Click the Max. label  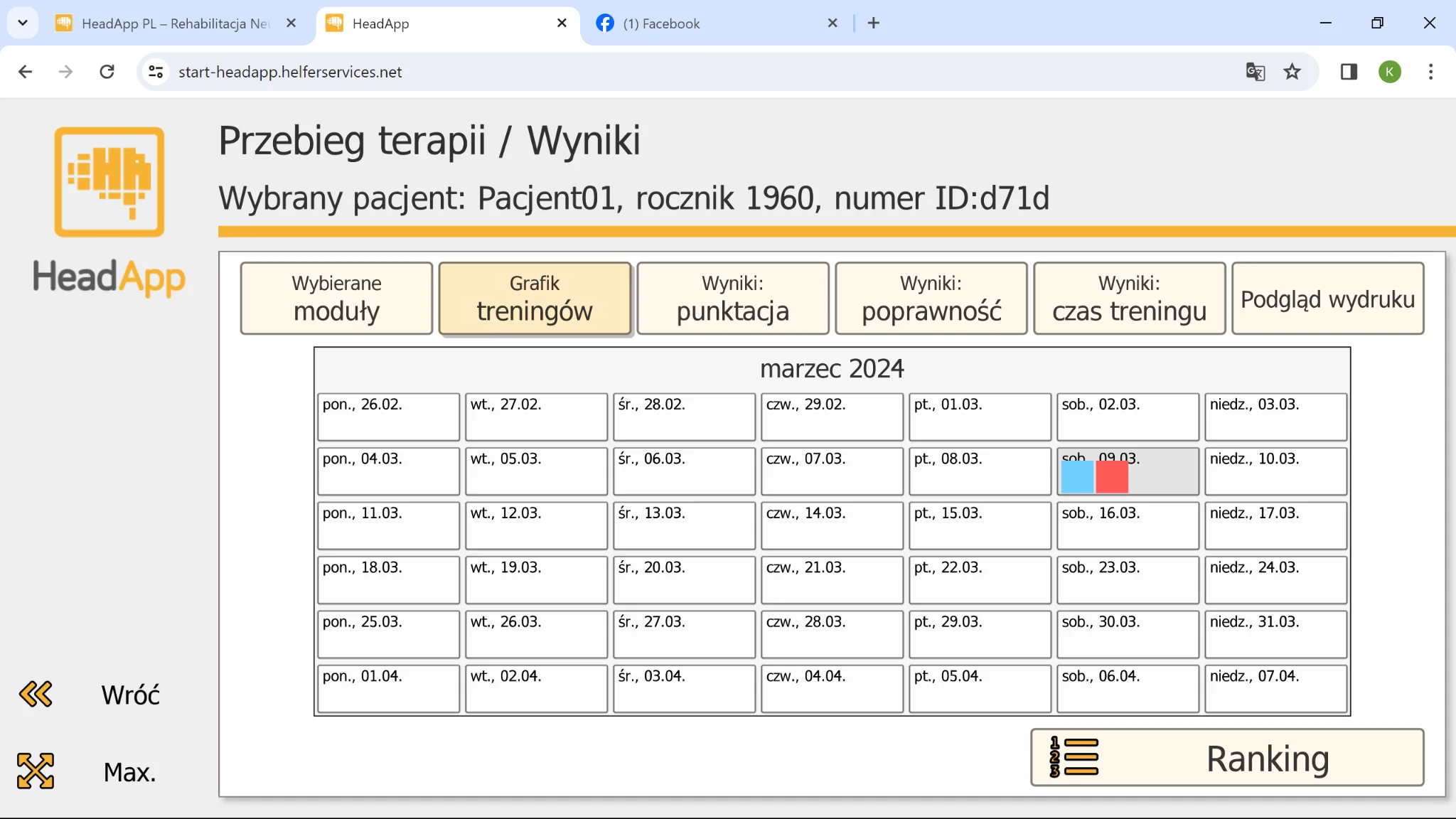129,771
